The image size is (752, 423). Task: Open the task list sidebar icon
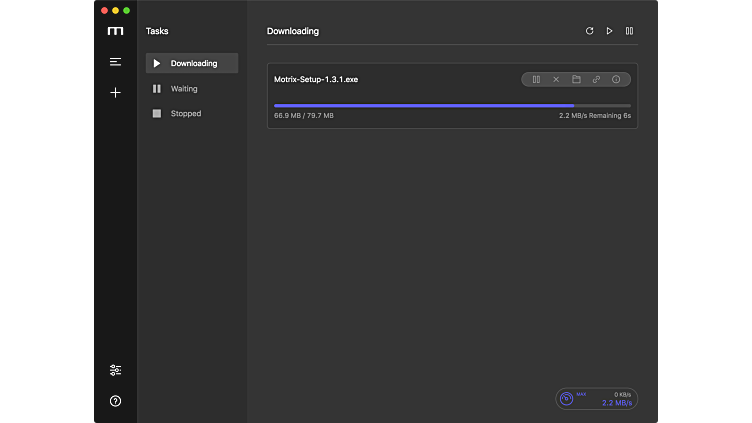(x=115, y=62)
